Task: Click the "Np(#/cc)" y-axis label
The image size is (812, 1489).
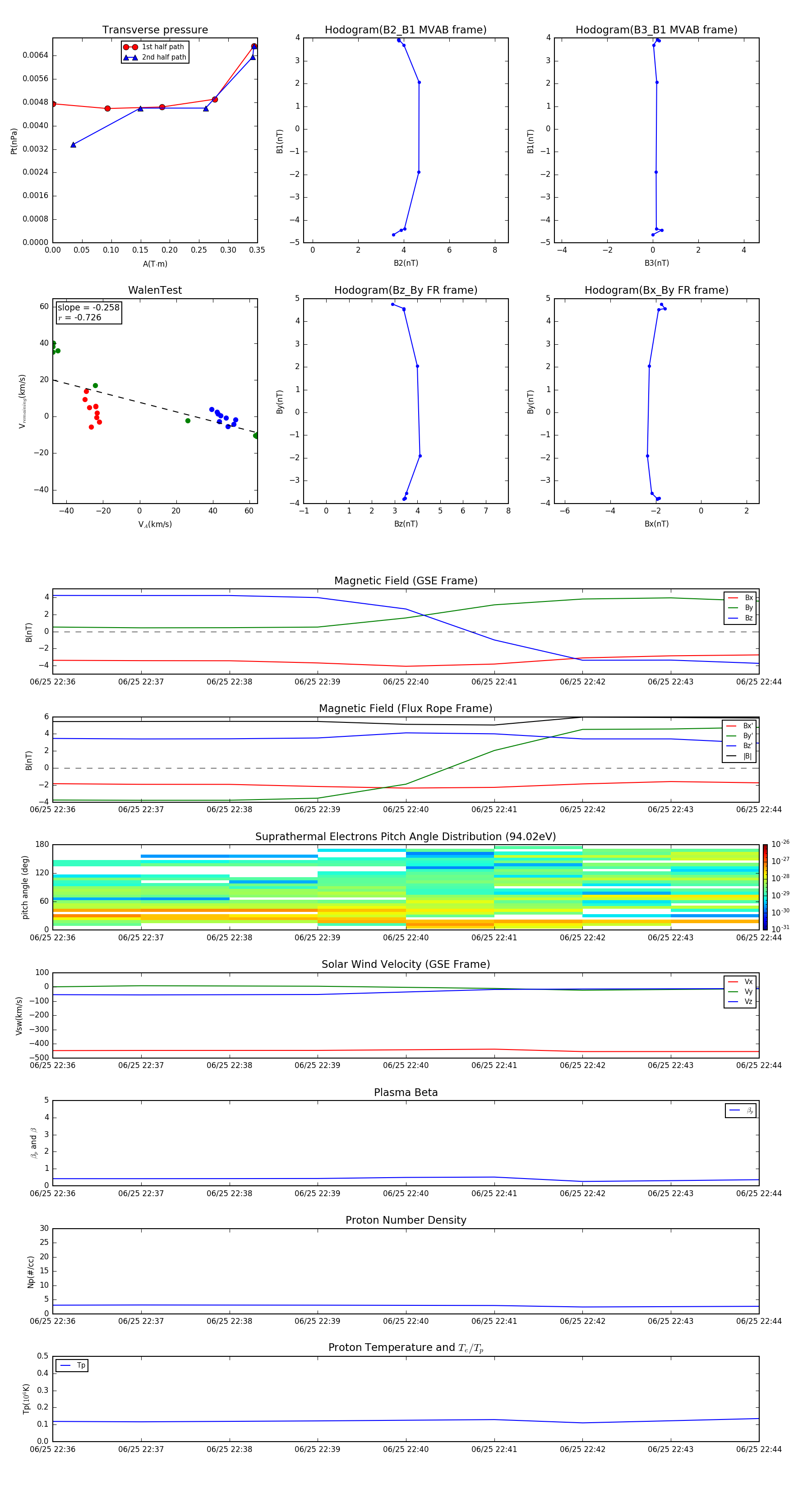Action: tap(31, 1271)
